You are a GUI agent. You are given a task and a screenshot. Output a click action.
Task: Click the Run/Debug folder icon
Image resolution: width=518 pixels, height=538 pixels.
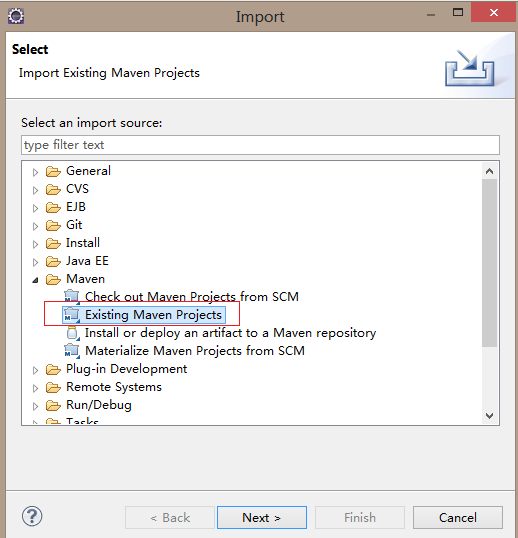(53, 406)
